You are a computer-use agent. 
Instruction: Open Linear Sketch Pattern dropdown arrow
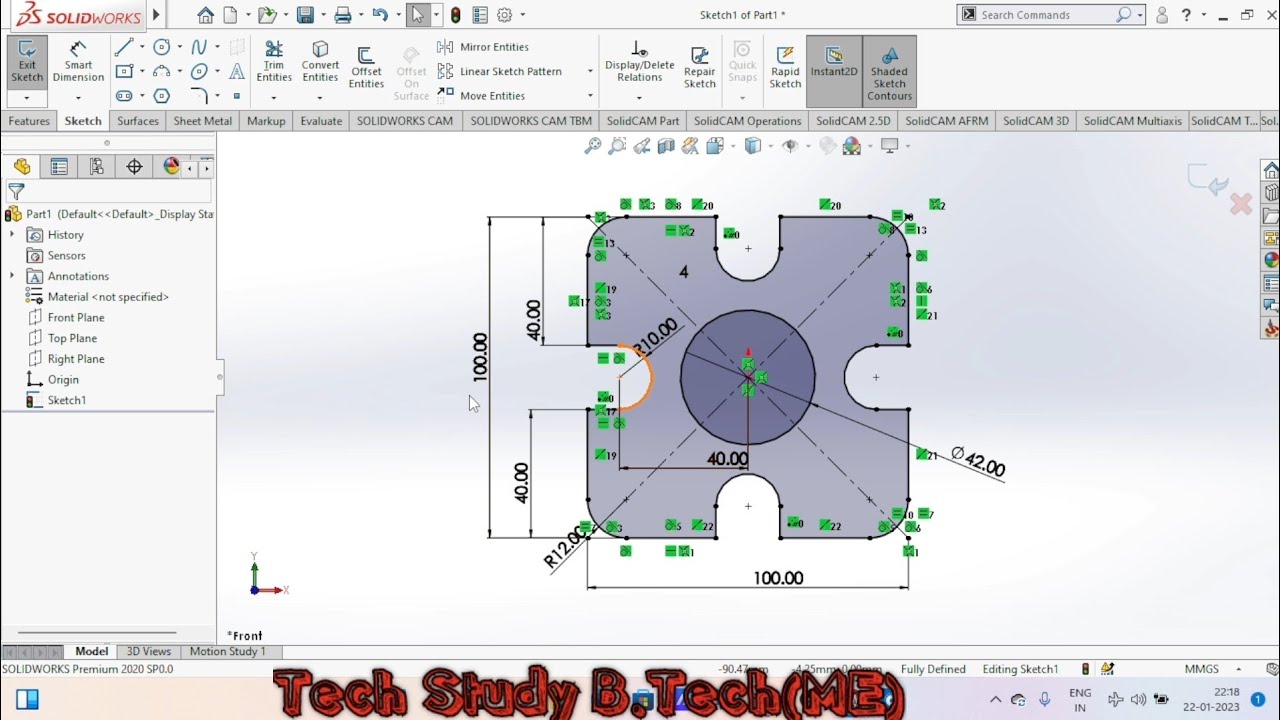590,72
